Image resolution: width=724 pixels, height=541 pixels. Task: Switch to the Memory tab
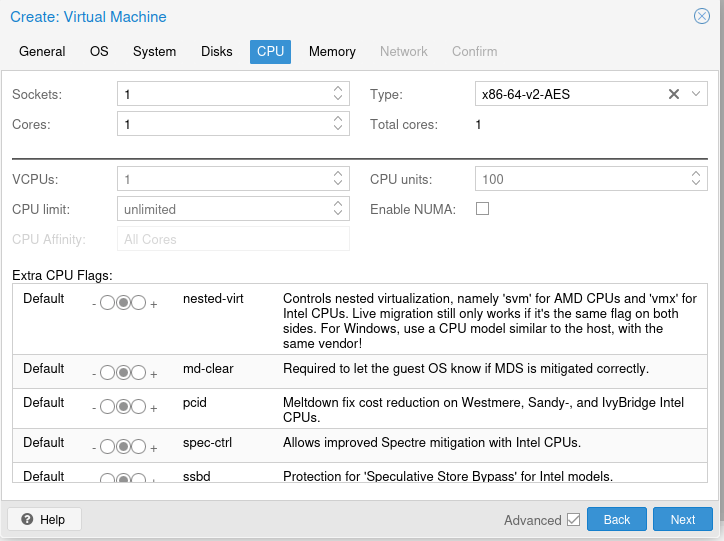coord(332,51)
